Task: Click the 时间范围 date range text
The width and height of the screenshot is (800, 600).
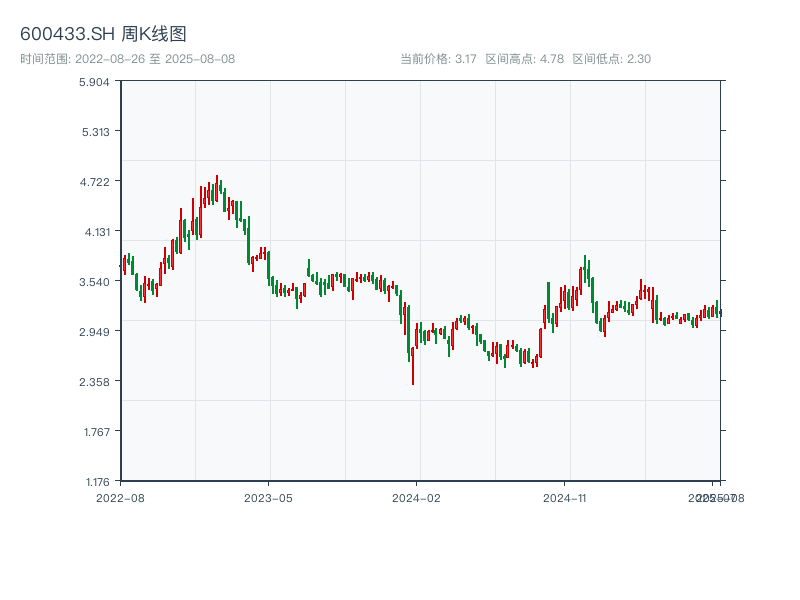Action: 127,59
